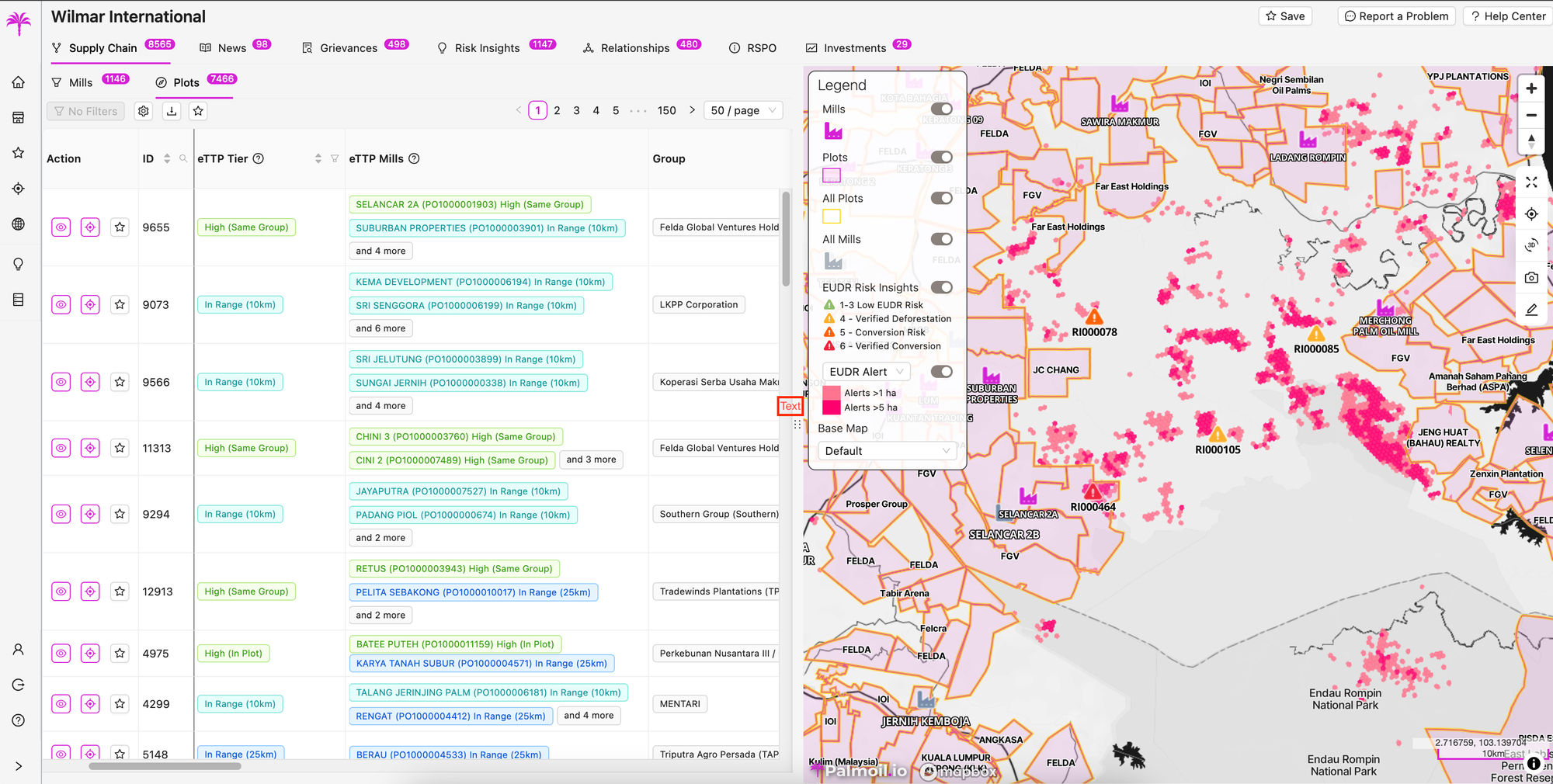The width and height of the screenshot is (1553, 784).
Task: Toggle the Mills layer switch
Action: pos(941,109)
